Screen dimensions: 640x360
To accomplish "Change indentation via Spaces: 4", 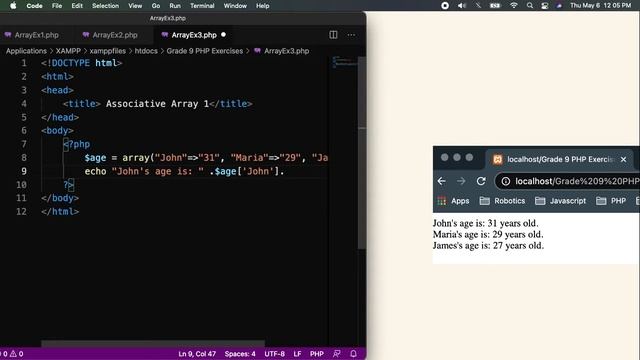I will pos(240,354).
